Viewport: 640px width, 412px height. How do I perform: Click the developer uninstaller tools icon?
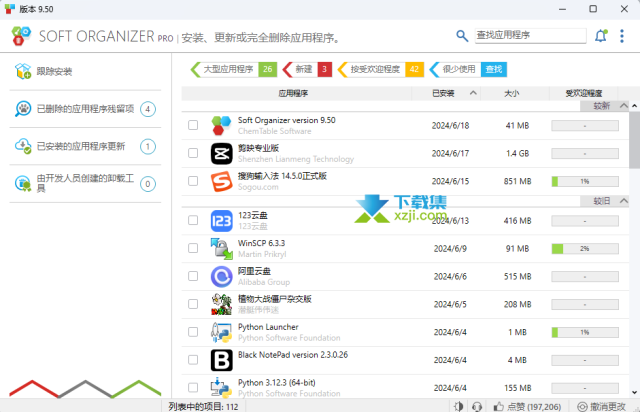[23, 183]
